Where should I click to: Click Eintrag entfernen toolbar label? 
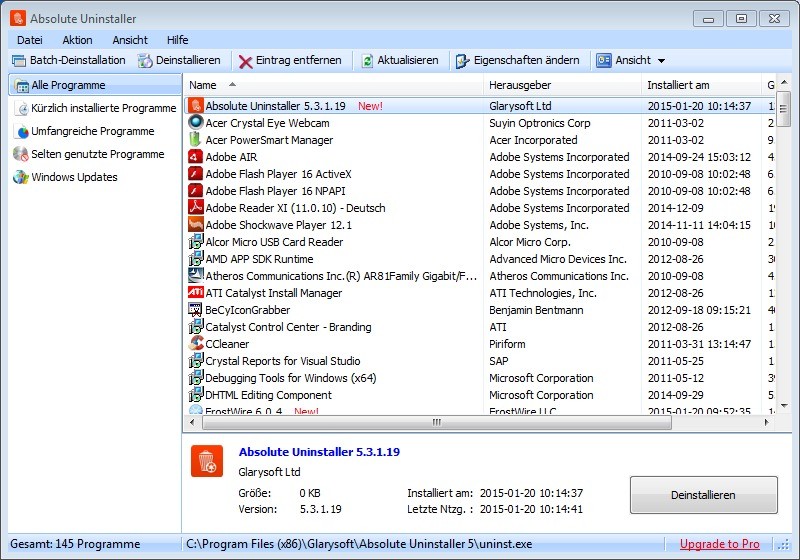point(298,60)
